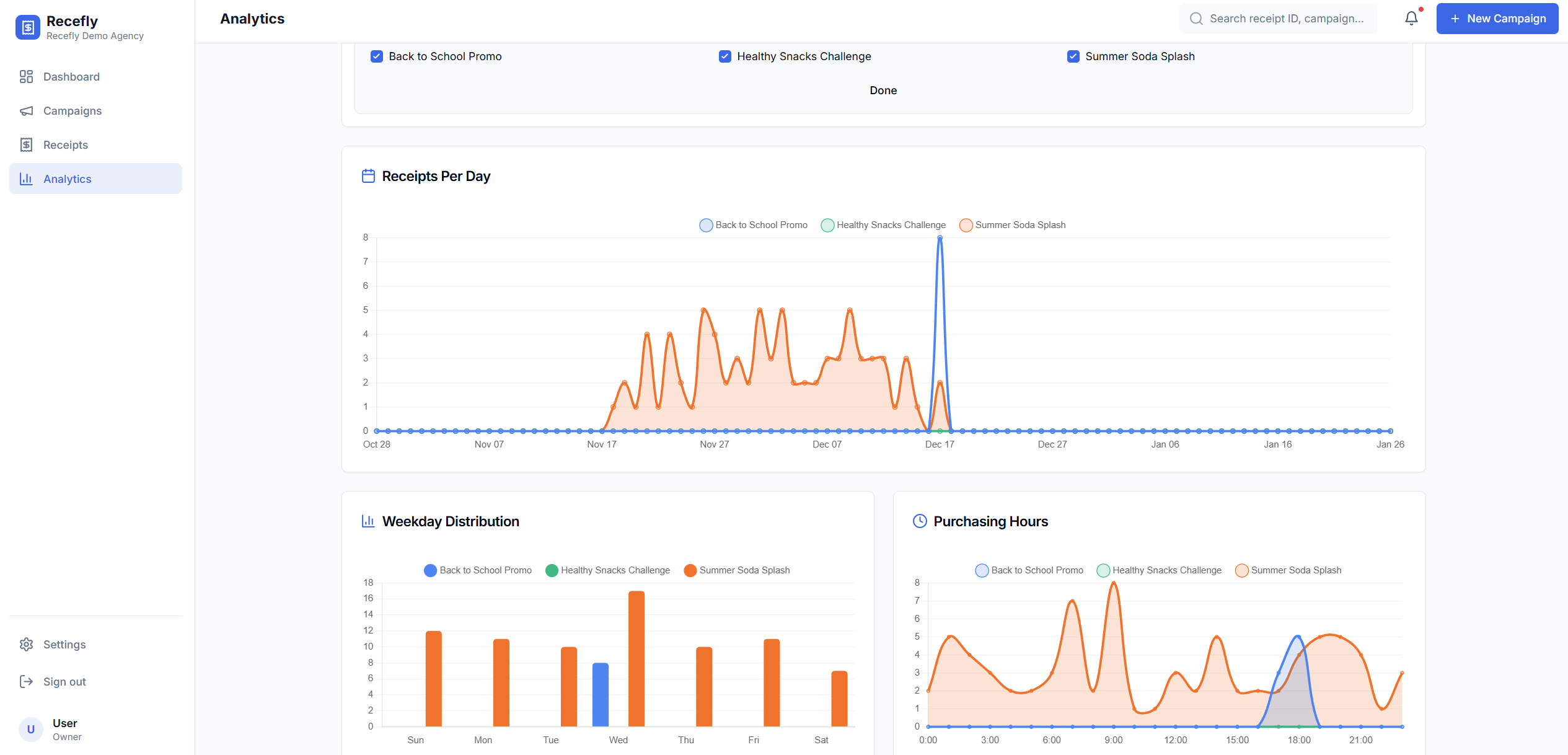Click the user avatar labeled U
Screen dimensions: 1568x755
point(30,730)
